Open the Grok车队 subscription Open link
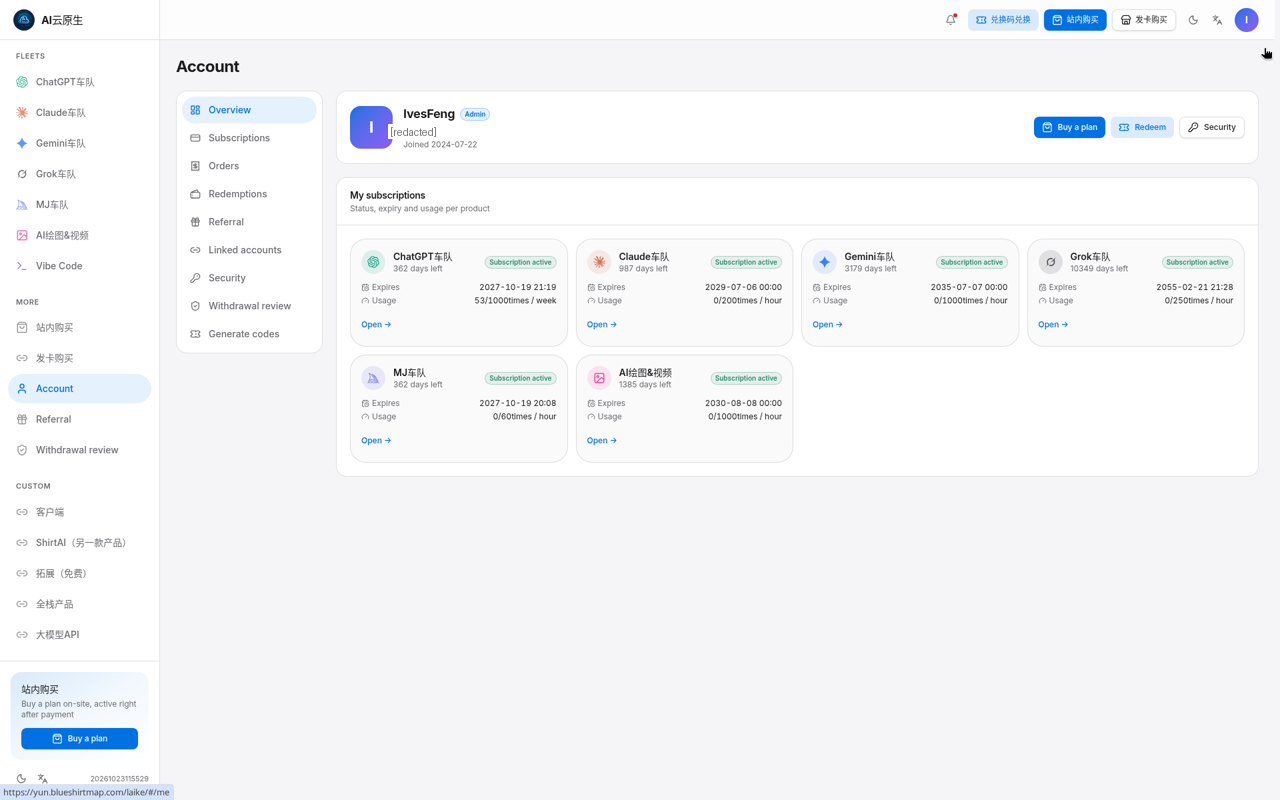Image resolution: width=1280 pixels, height=800 pixels. (1053, 324)
